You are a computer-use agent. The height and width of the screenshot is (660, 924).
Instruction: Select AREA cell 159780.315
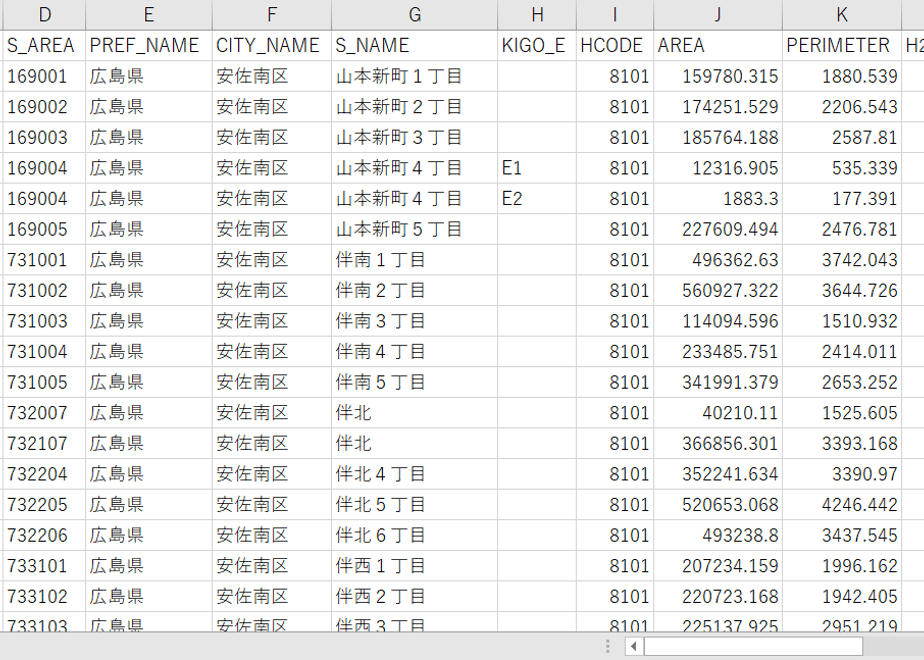click(x=718, y=76)
